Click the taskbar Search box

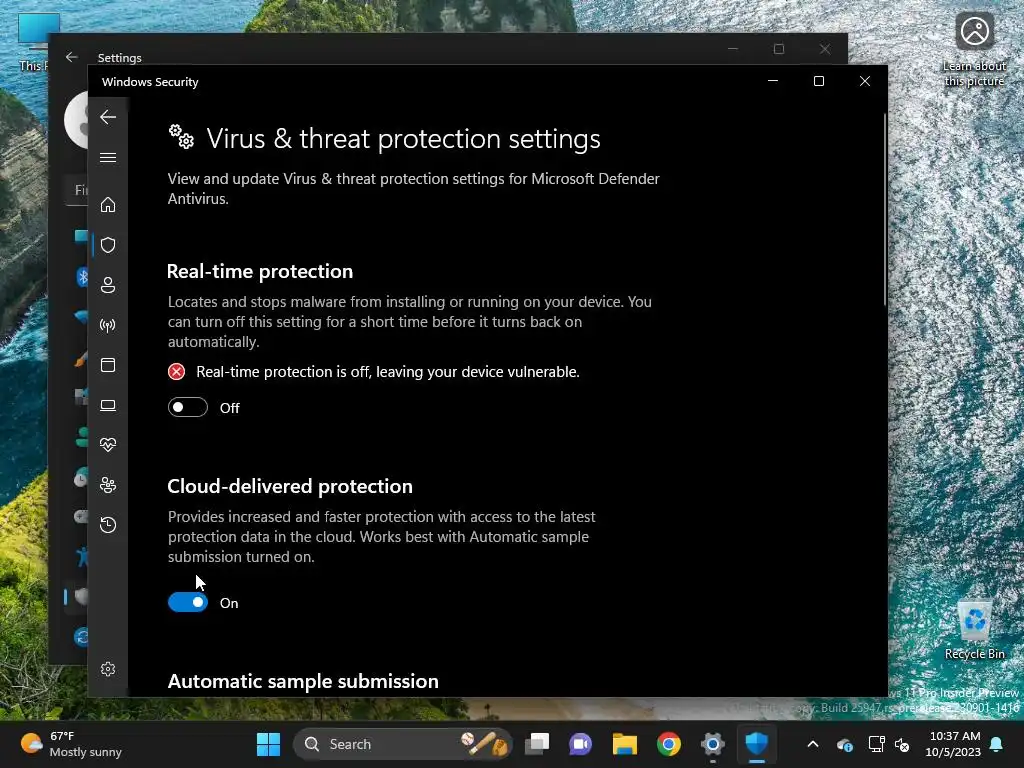[x=402, y=744]
